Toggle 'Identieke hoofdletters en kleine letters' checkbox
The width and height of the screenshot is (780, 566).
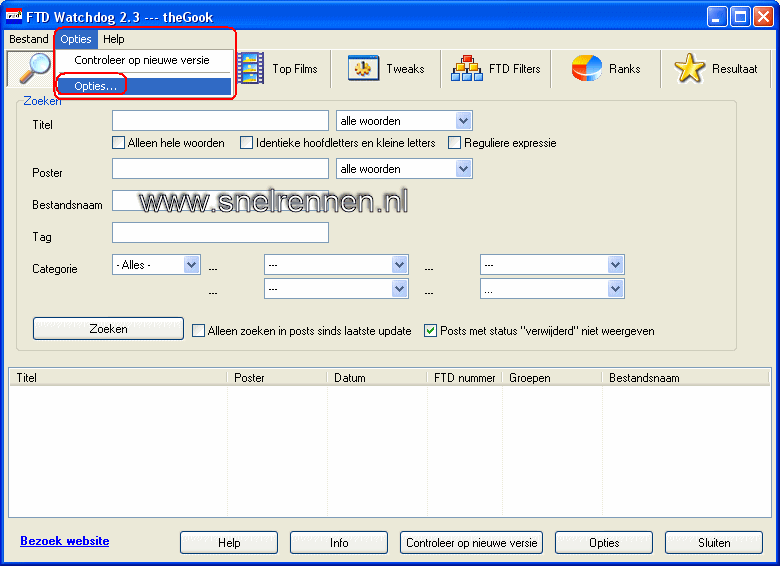(x=246, y=143)
